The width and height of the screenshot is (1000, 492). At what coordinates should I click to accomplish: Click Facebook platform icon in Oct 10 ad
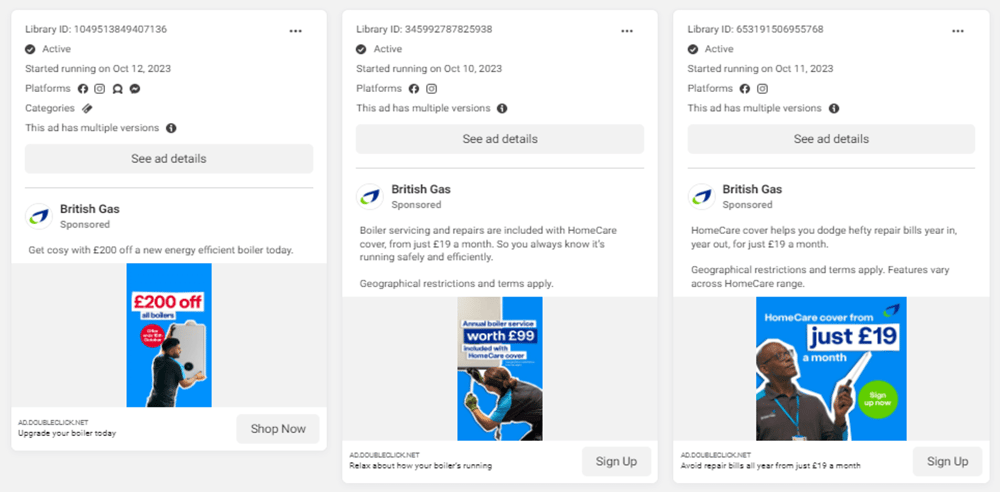[414, 89]
